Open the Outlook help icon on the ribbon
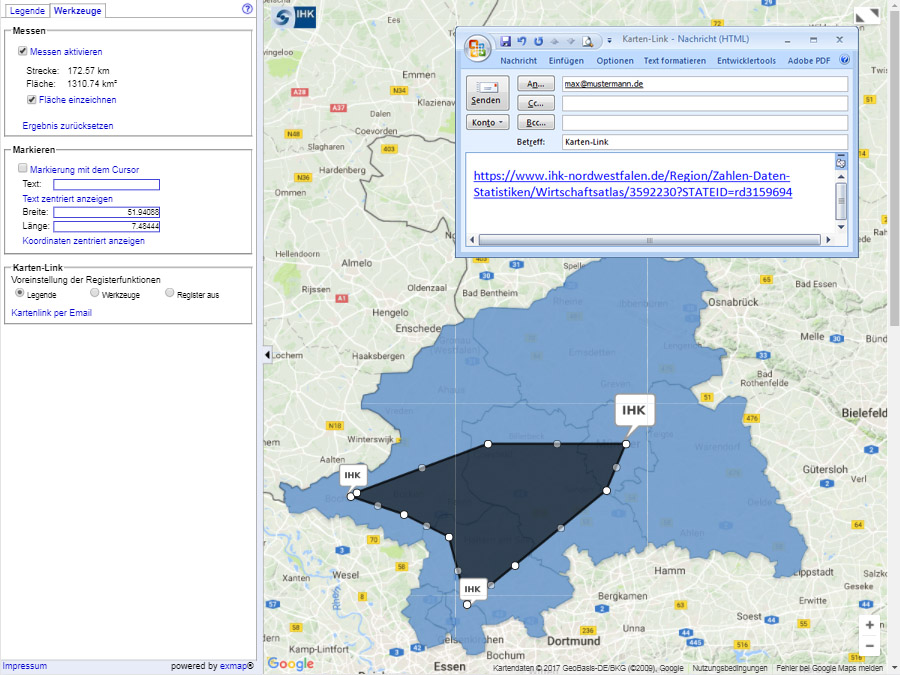This screenshot has width=900, height=675. point(844,60)
